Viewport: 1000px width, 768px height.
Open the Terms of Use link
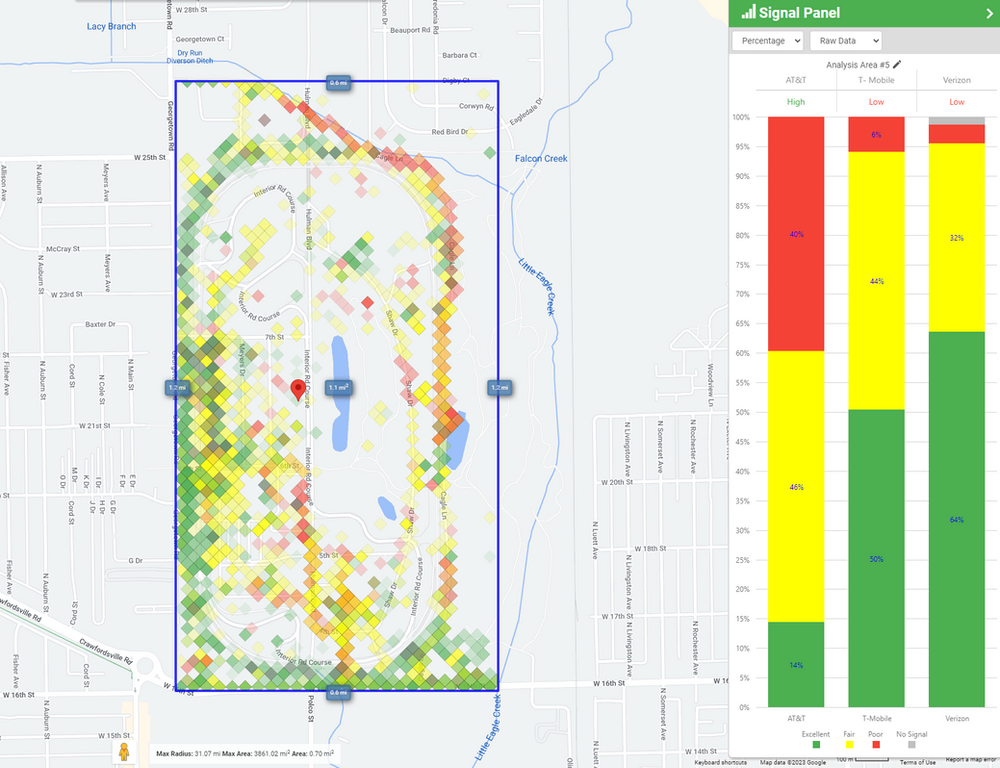click(x=918, y=762)
